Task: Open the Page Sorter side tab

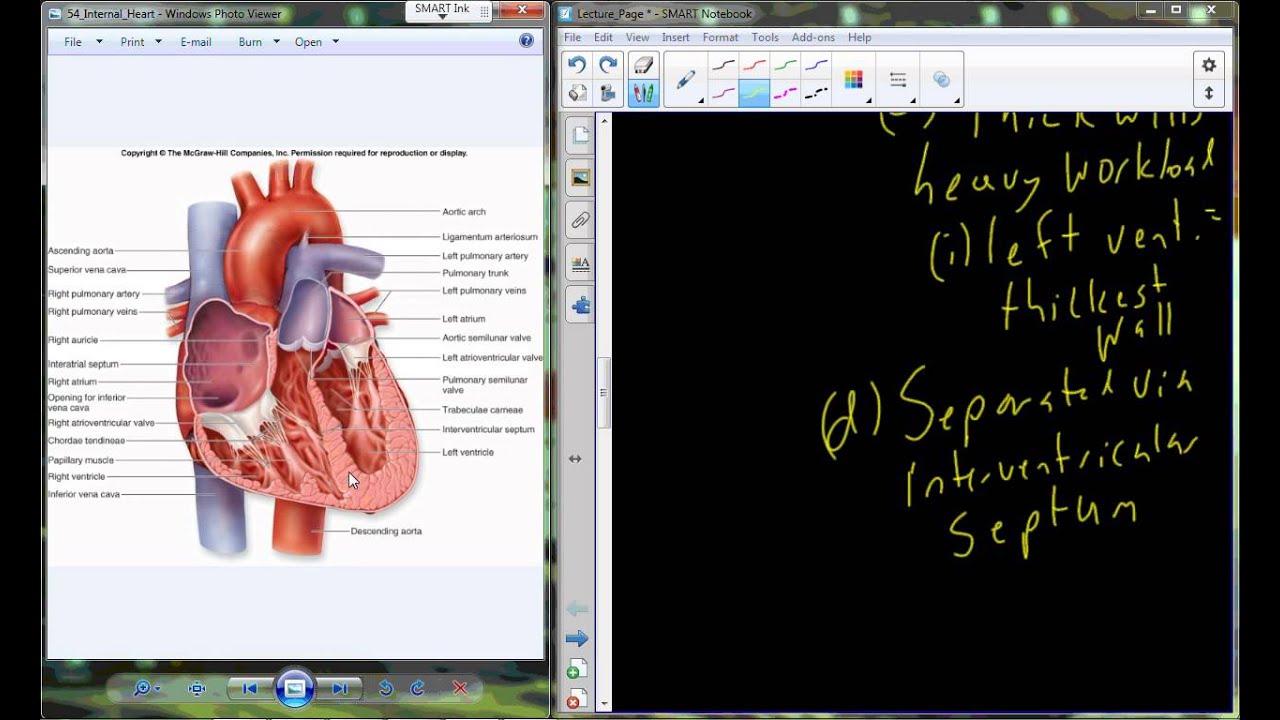Action: click(x=580, y=135)
